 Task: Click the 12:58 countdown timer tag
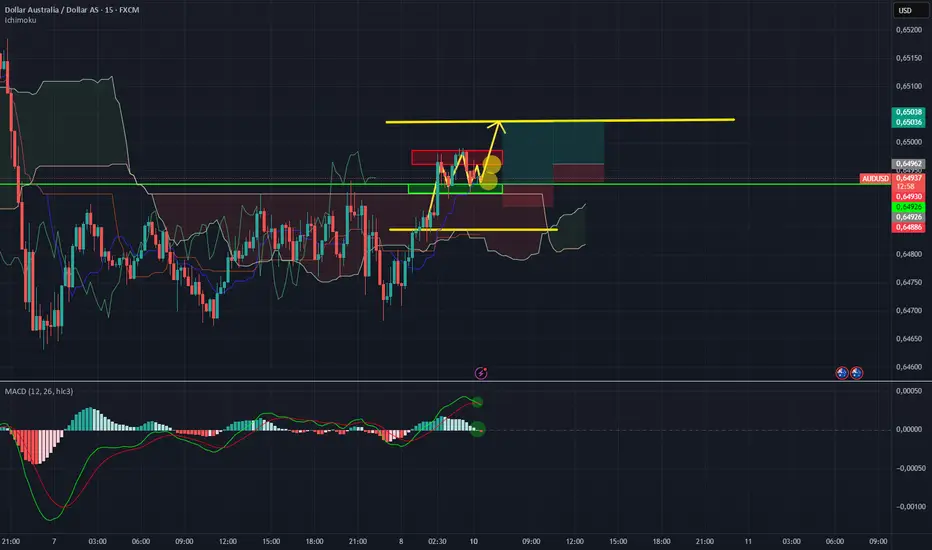point(908,186)
